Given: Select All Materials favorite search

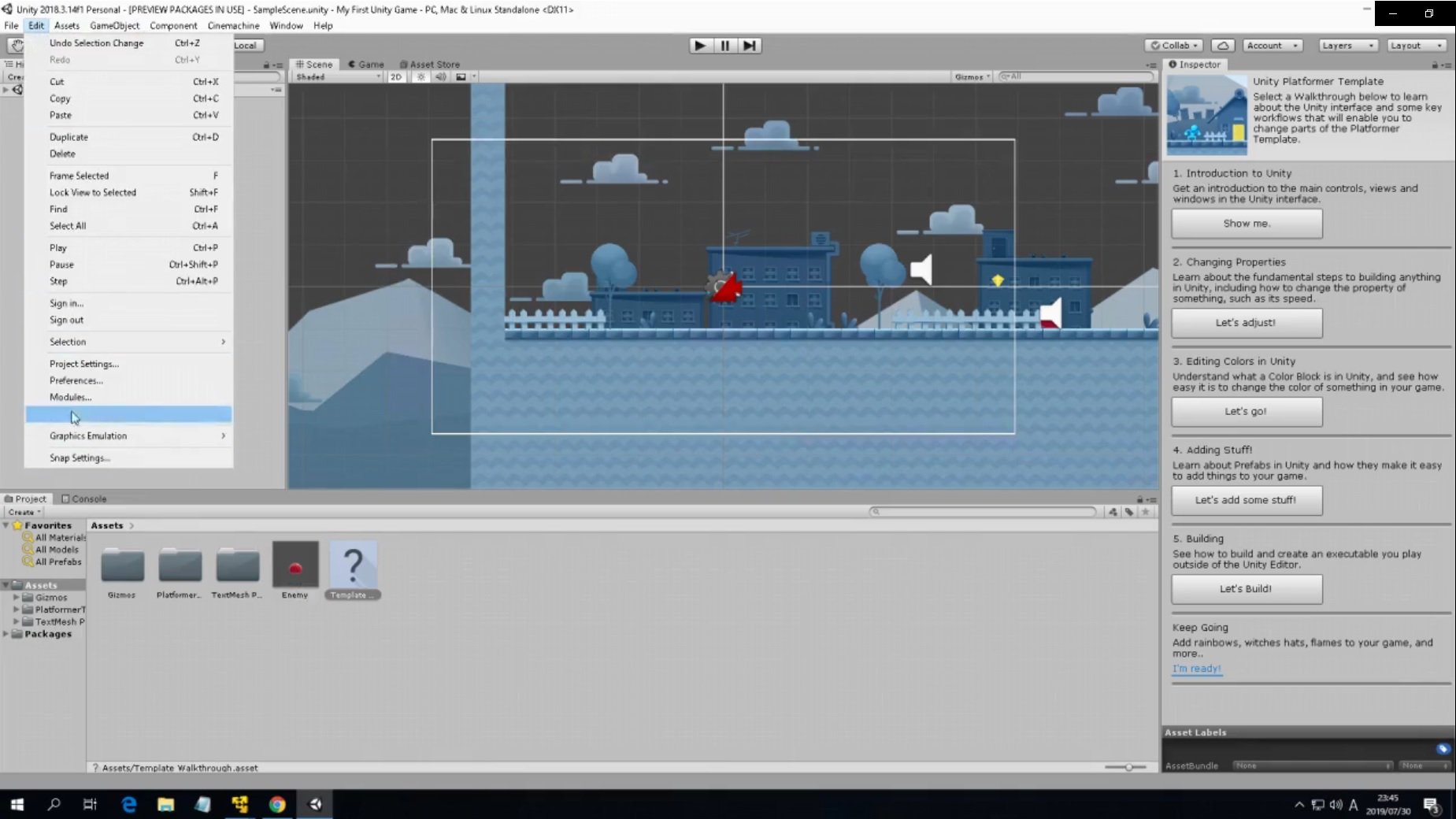Looking at the screenshot, I should pyautogui.click(x=54, y=538).
